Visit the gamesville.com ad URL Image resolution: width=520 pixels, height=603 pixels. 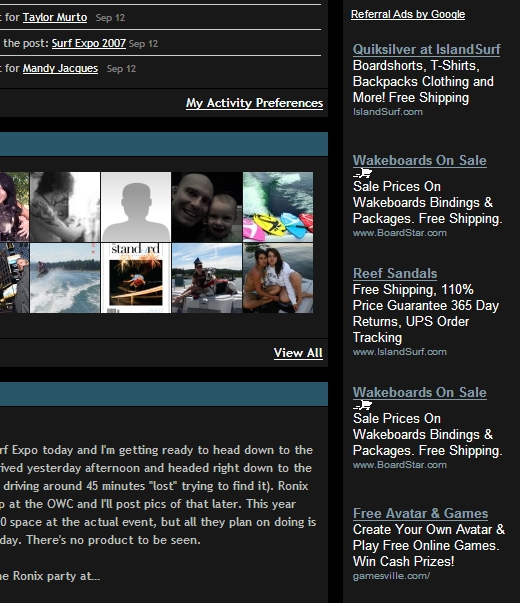click(391, 576)
